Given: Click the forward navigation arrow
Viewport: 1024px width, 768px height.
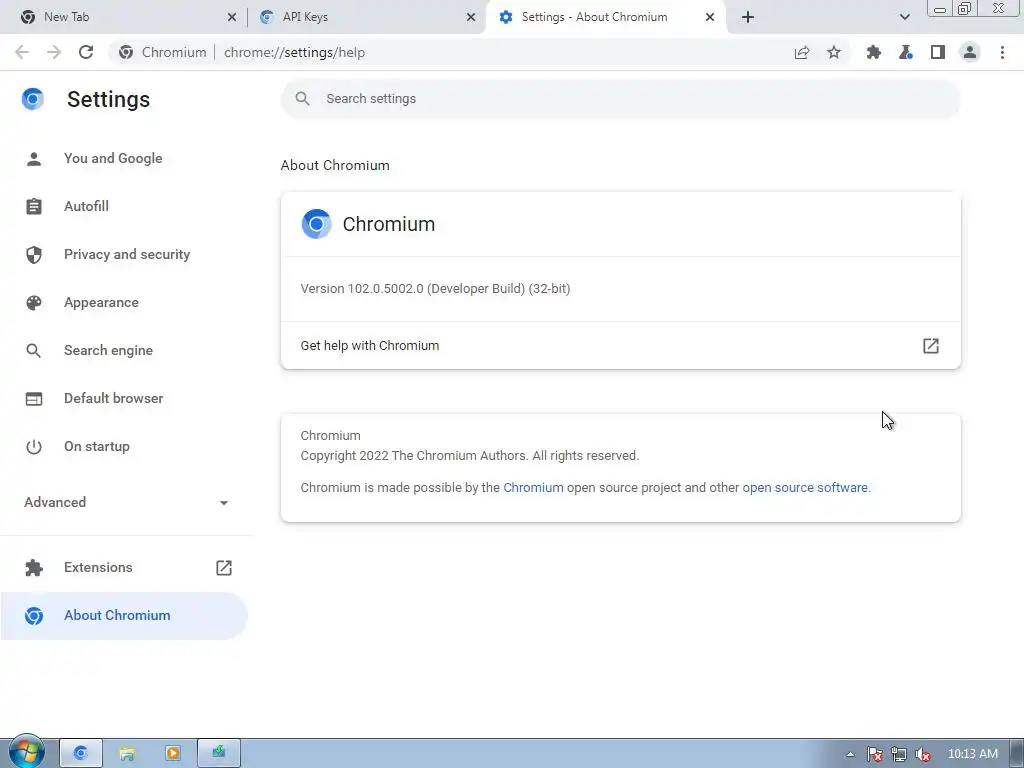Looking at the screenshot, I should pos(54,52).
